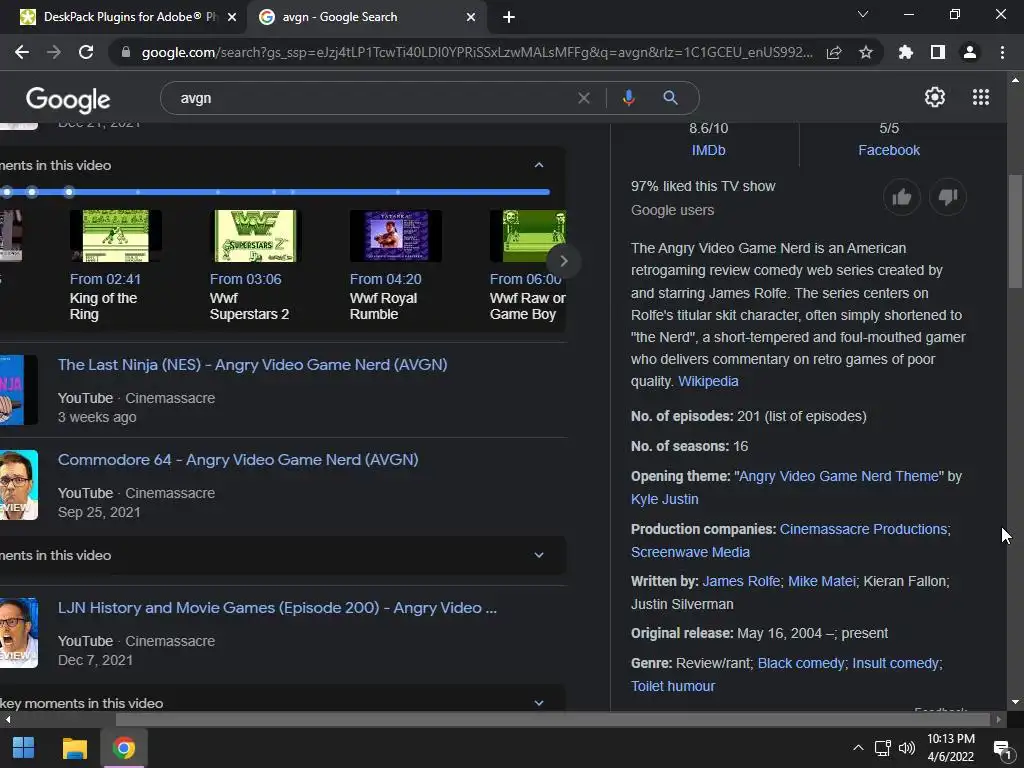1024x768 pixels.
Task: Open Windows Start menu
Action: click(x=24, y=748)
